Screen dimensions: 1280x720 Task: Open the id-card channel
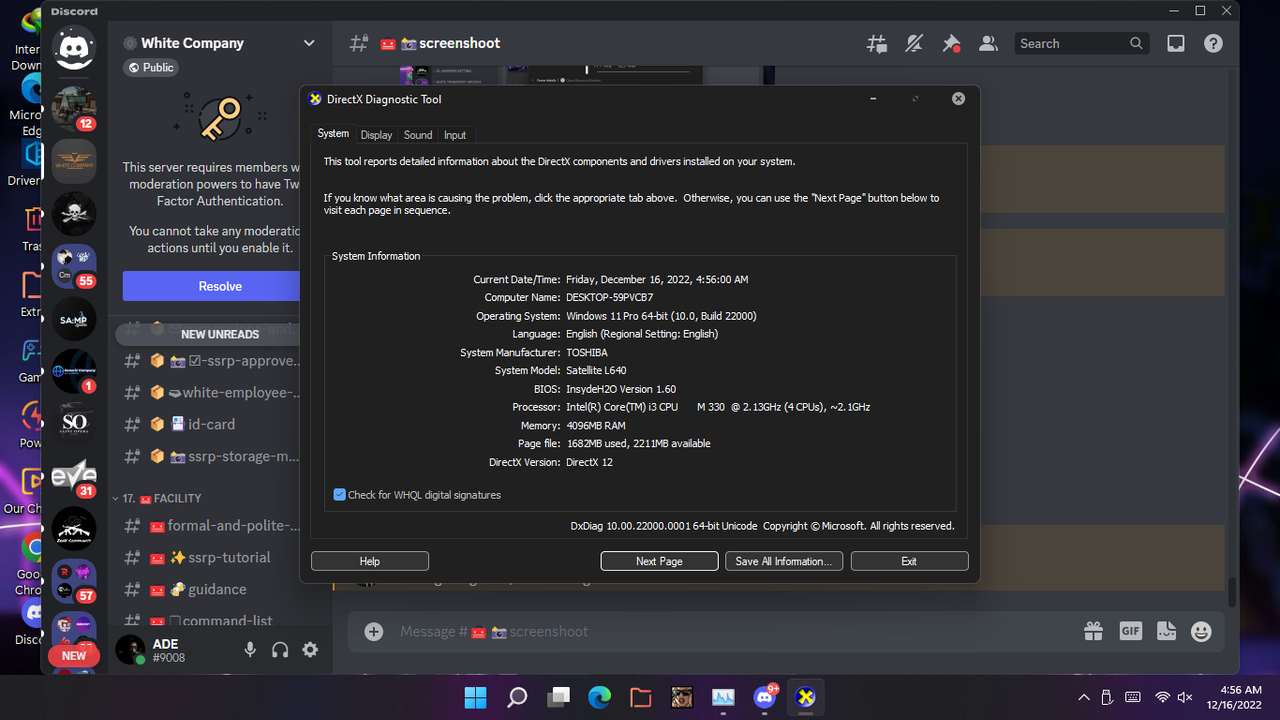211,424
